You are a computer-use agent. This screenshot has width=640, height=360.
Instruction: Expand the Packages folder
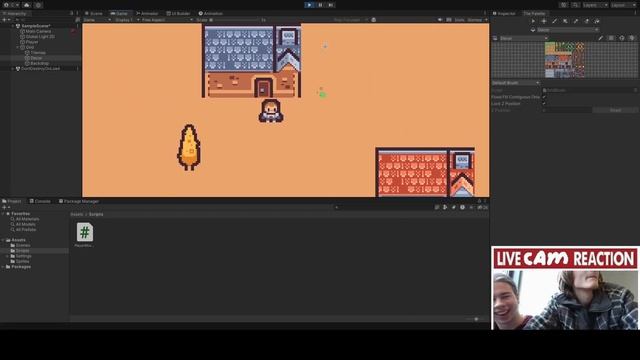click(4, 267)
